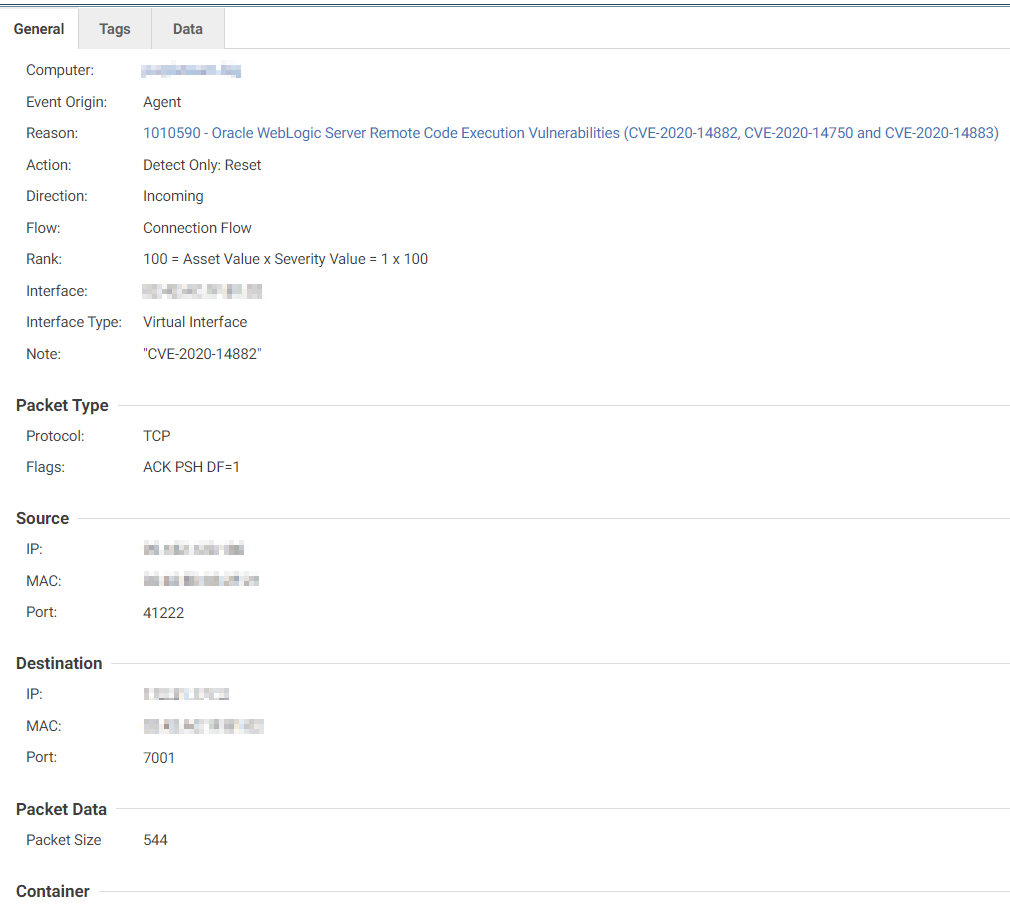Image resolution: width=1010 pixels, height=906 pixels.
Task: Open the Data tab
Action: point(187,29)
